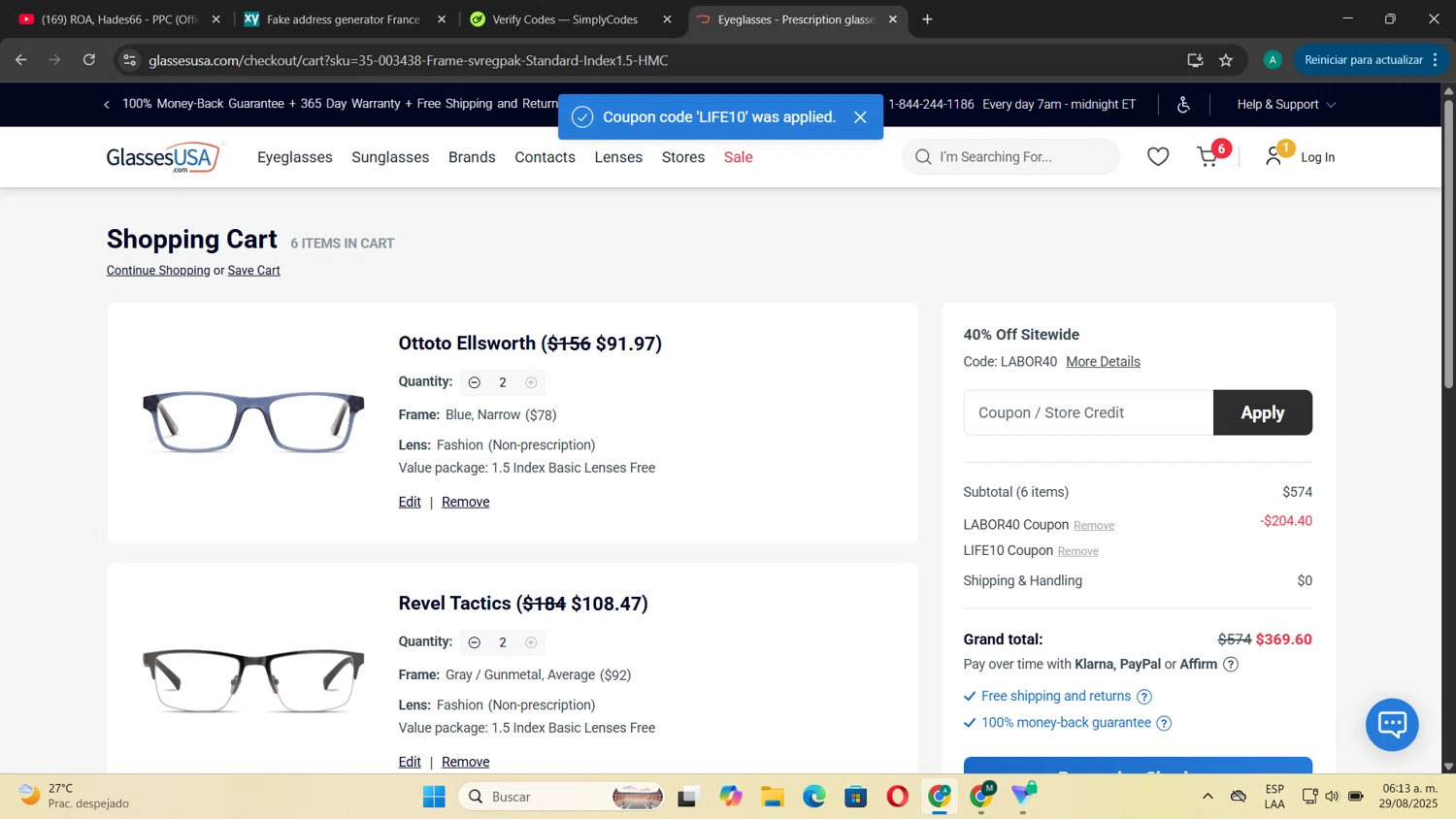Close the Eyeglasses browser tab
1456x819 pixels.
(893, 19)
